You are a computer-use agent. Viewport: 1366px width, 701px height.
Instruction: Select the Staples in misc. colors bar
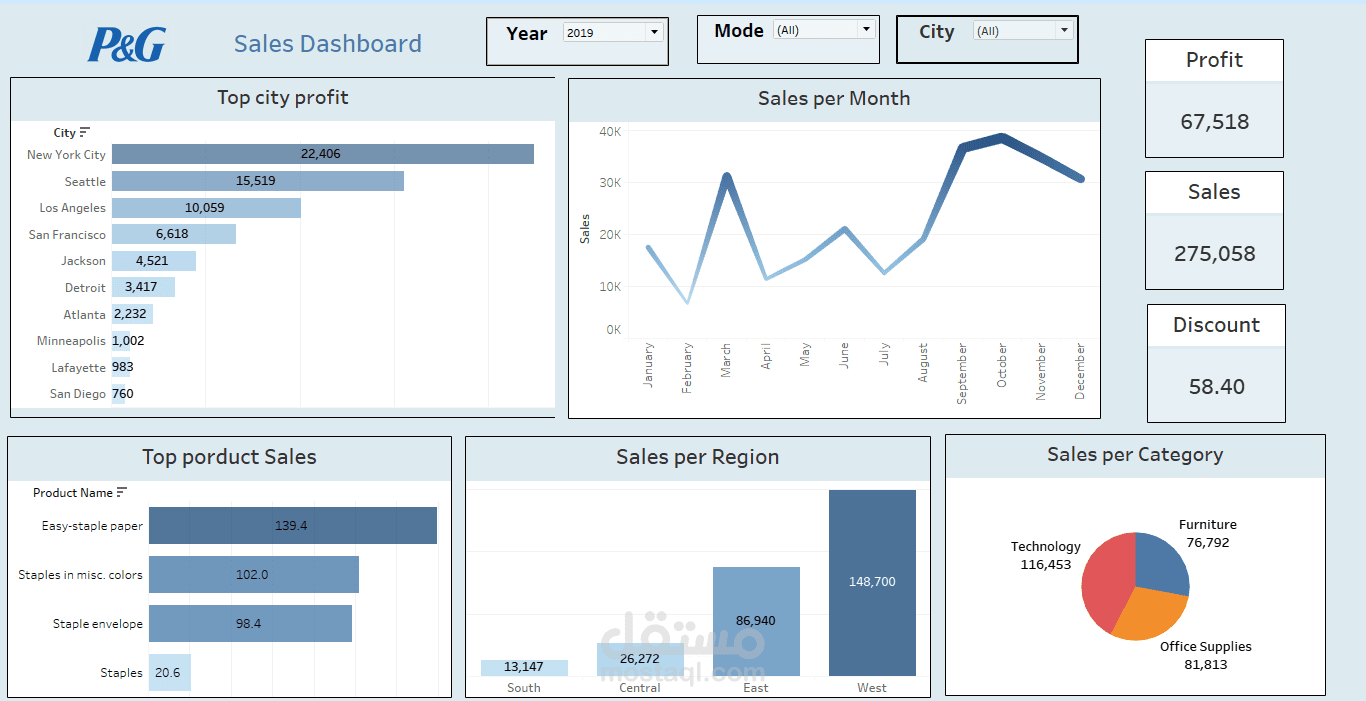click(254, 575)
